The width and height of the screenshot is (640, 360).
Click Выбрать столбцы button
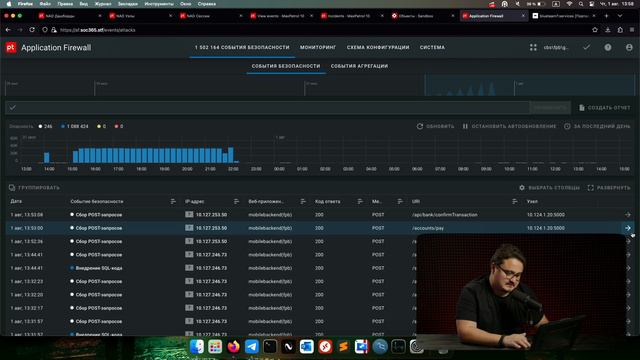pyautogui.click(x=549, y=188)
